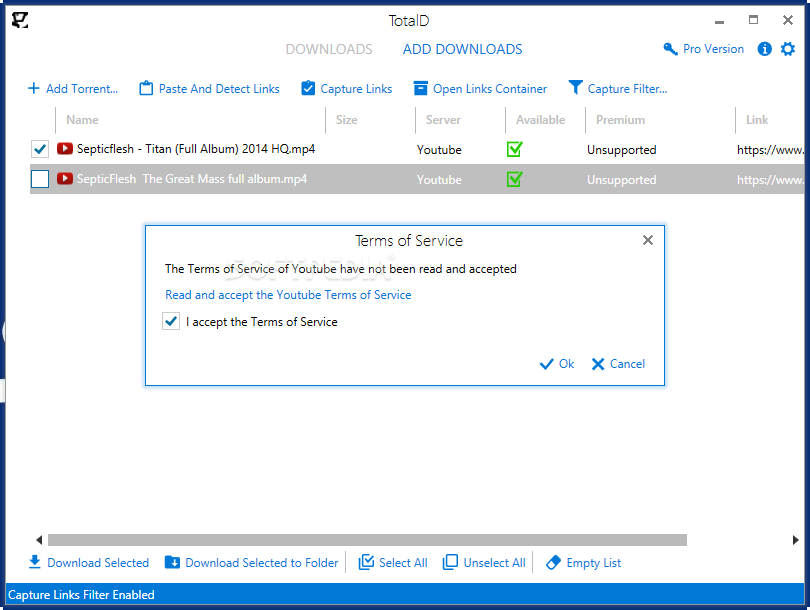Image resolution: width=810 pixels, height=610 pixels.
Task: Open Read and accept Youtube Terms link
Action: click(288, 295)
